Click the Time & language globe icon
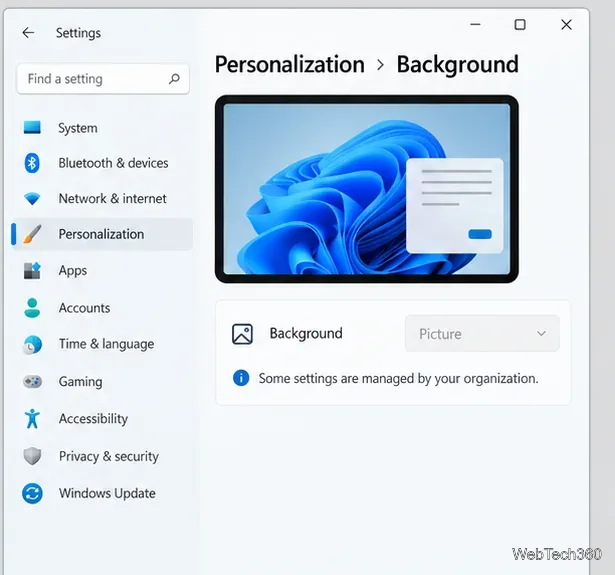The image size is (615, 575). (32, 345)
